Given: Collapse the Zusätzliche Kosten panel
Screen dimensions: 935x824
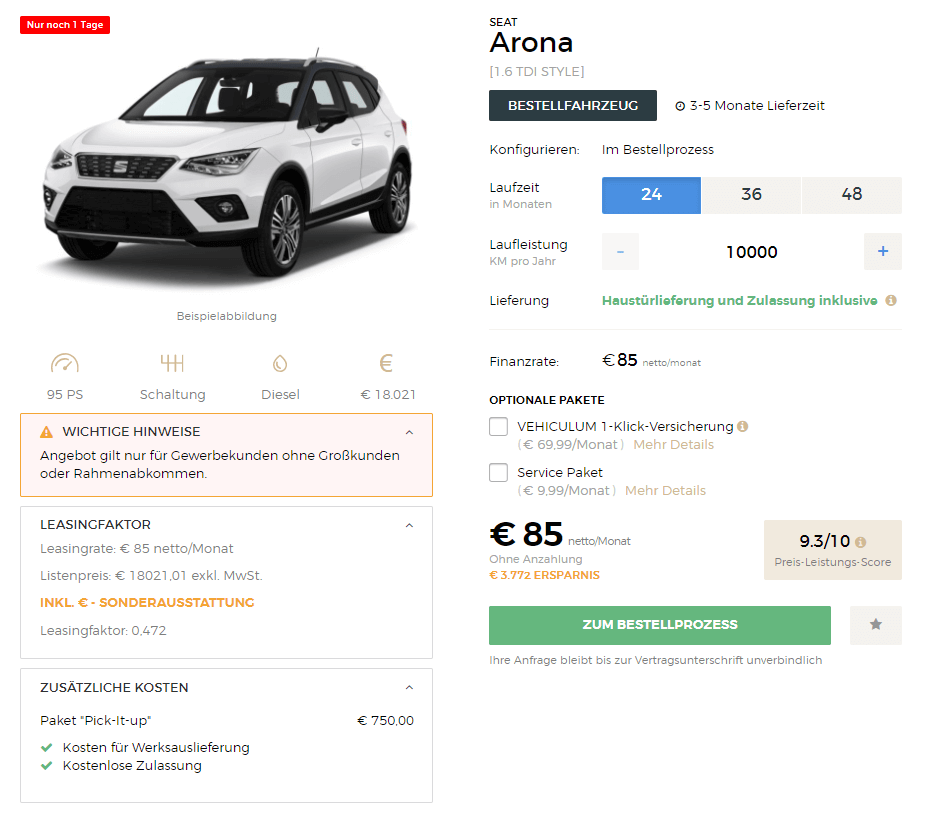Looking at the screenshot, I should click(x=409, y=687).
